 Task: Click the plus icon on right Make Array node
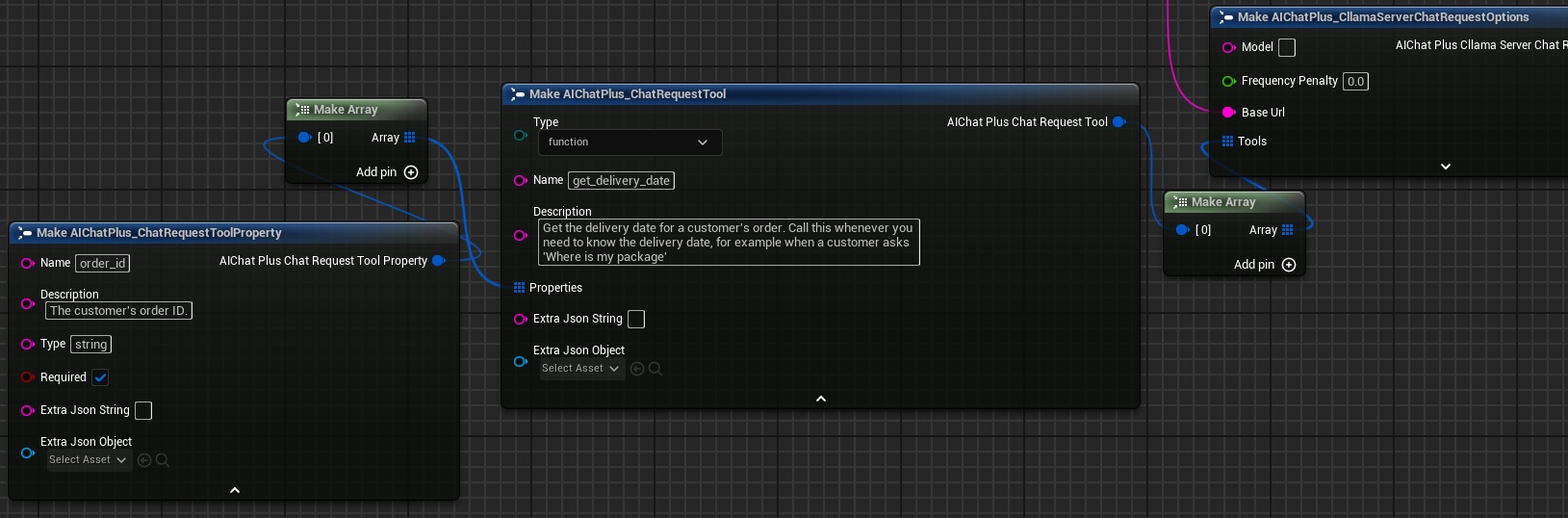point(1289,265)
